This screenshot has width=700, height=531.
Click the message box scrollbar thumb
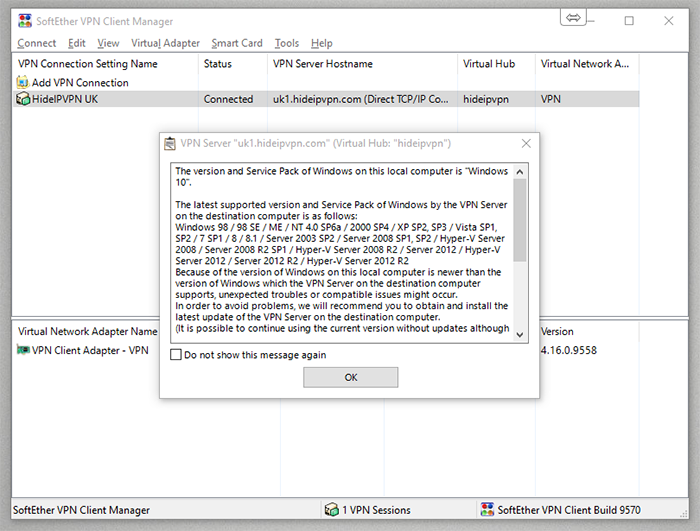[x=520, y=220]
